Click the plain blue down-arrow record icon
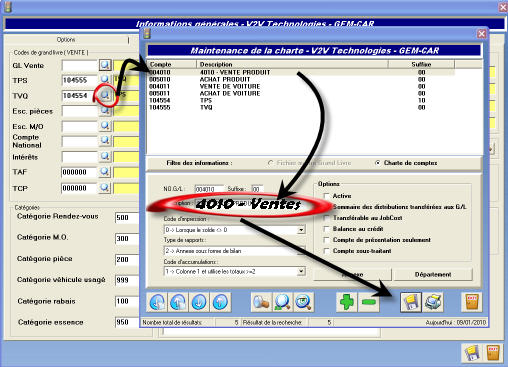Viewport: 508px width, 367px height. [x=199, y=302]
